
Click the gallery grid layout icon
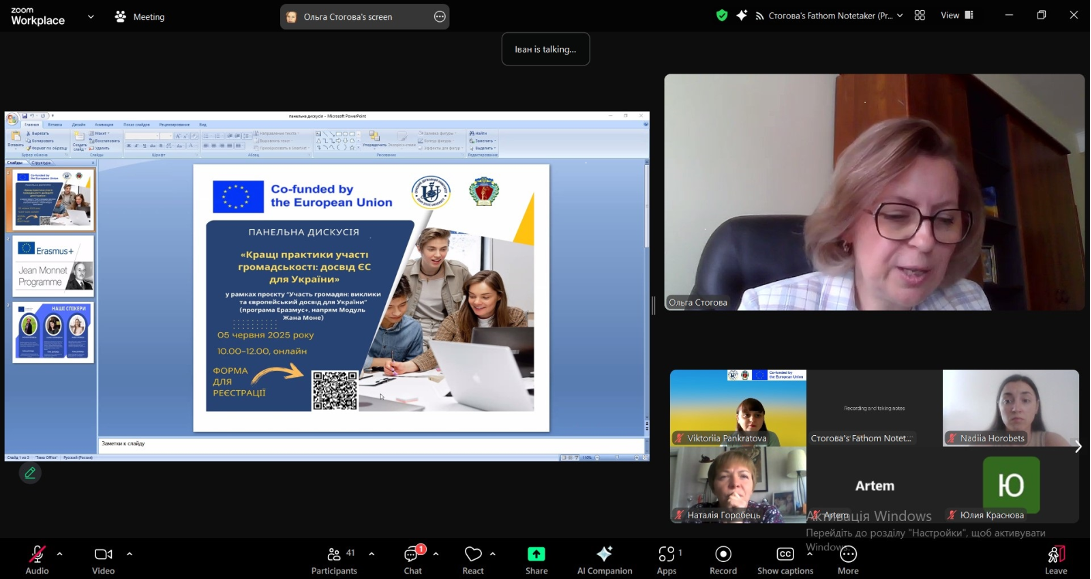(x=920, y=15)
